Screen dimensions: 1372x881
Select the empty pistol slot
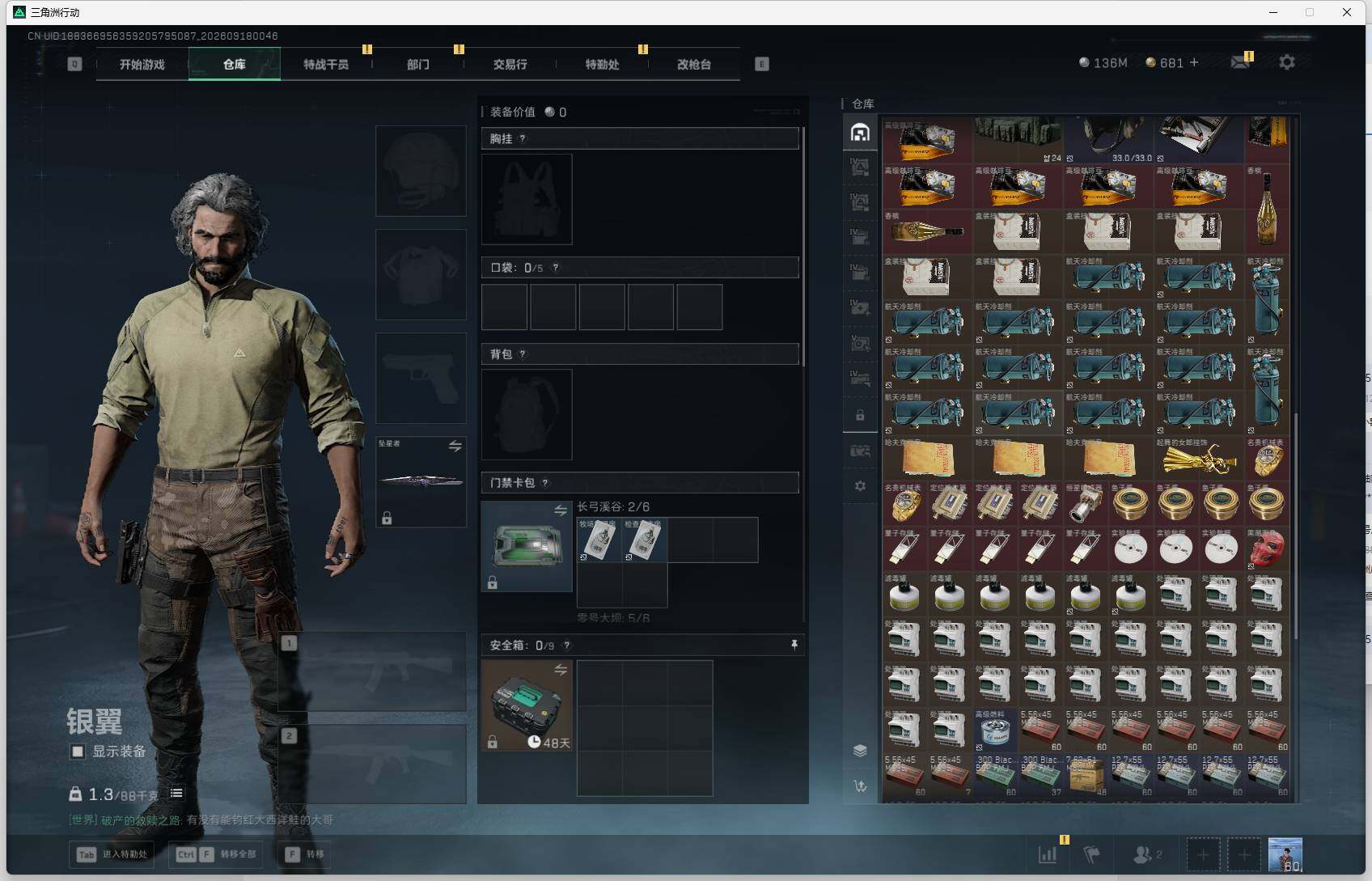click(x=421, y=378)
